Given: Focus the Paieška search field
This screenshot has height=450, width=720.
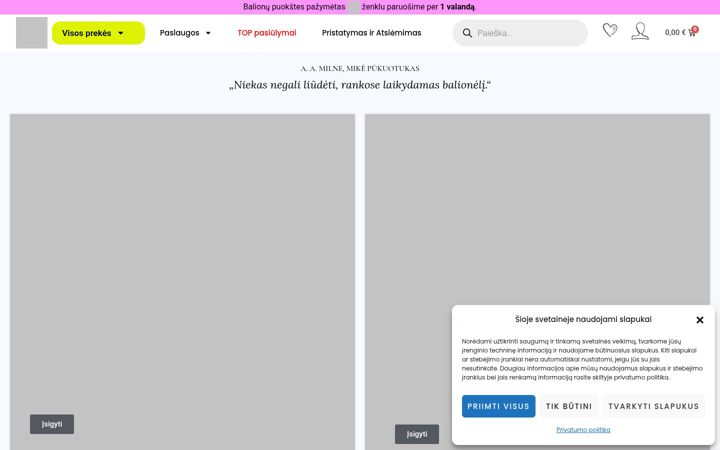Looking at the screenshot, I should [520, 33].
